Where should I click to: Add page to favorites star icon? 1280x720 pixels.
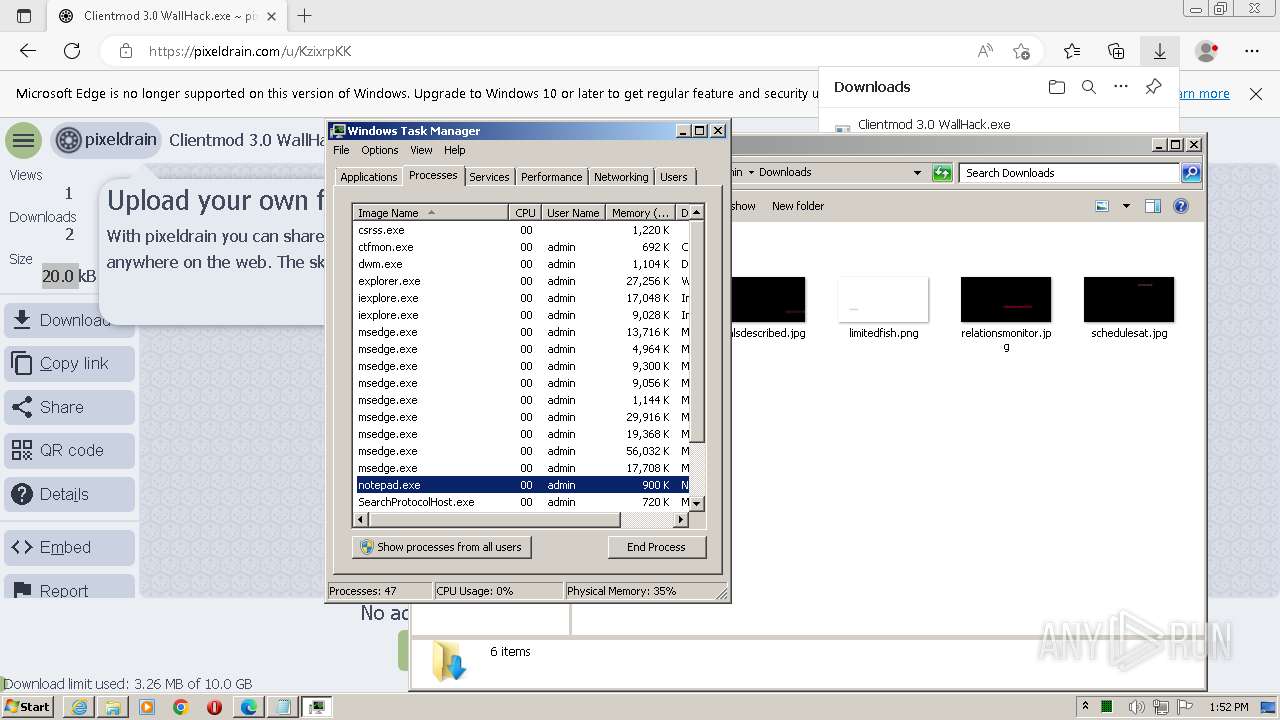coord(1021,51)
